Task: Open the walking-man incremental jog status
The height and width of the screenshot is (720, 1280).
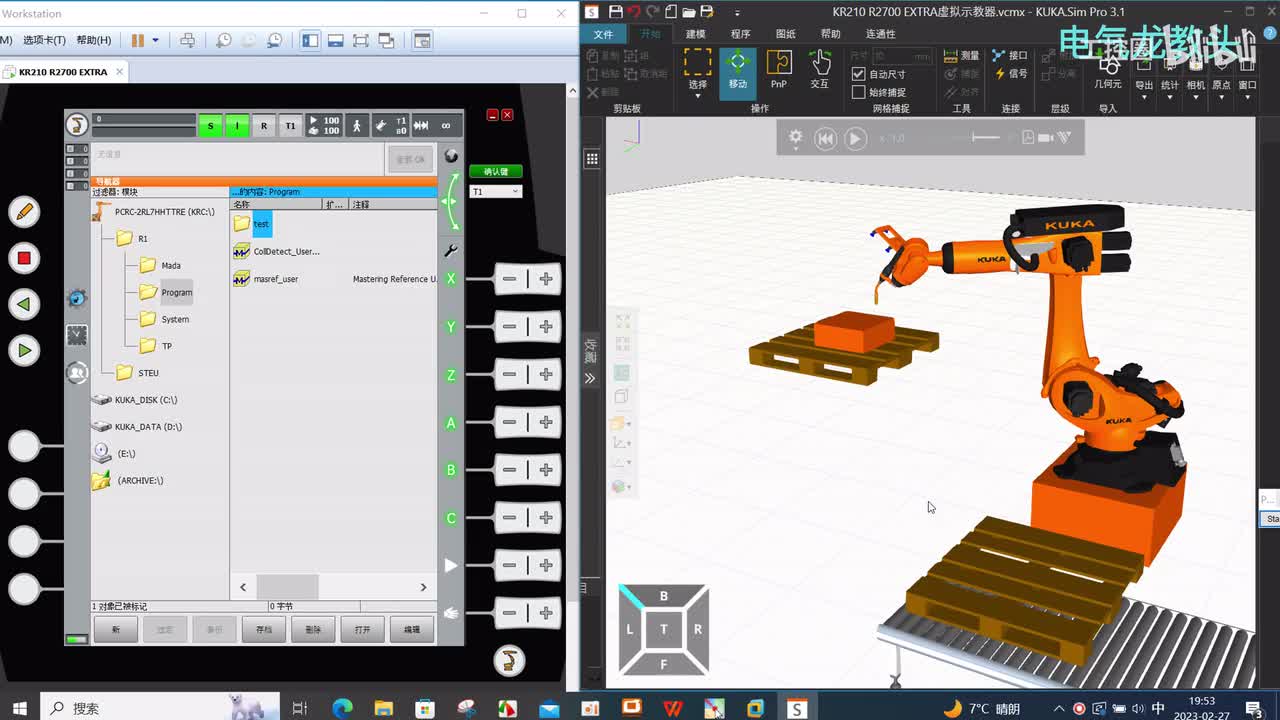Action: (x=357, y=126)
